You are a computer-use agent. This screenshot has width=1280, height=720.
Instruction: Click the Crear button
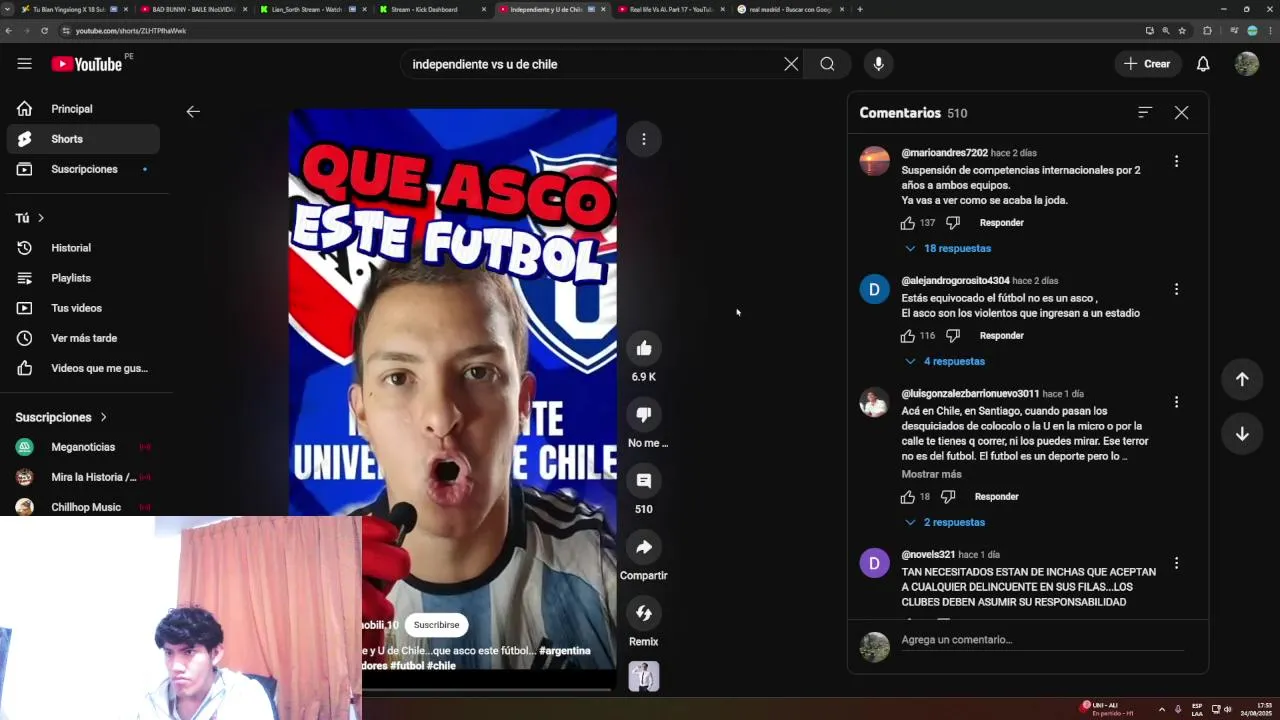(1148, 64)
